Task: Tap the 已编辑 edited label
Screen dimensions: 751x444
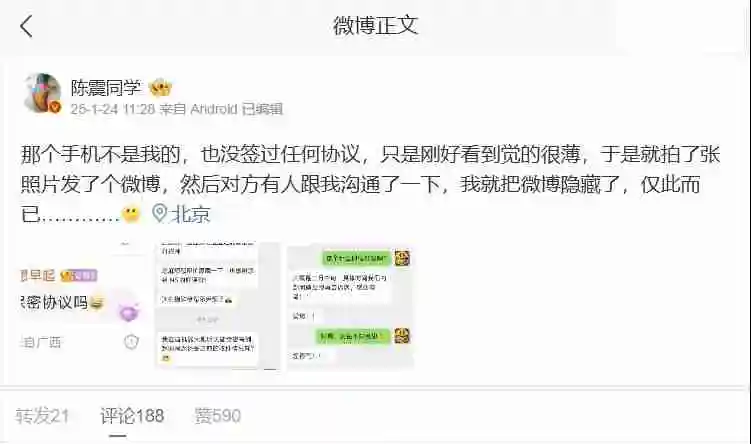Action: pyautogui.click(x=262, y=109)
